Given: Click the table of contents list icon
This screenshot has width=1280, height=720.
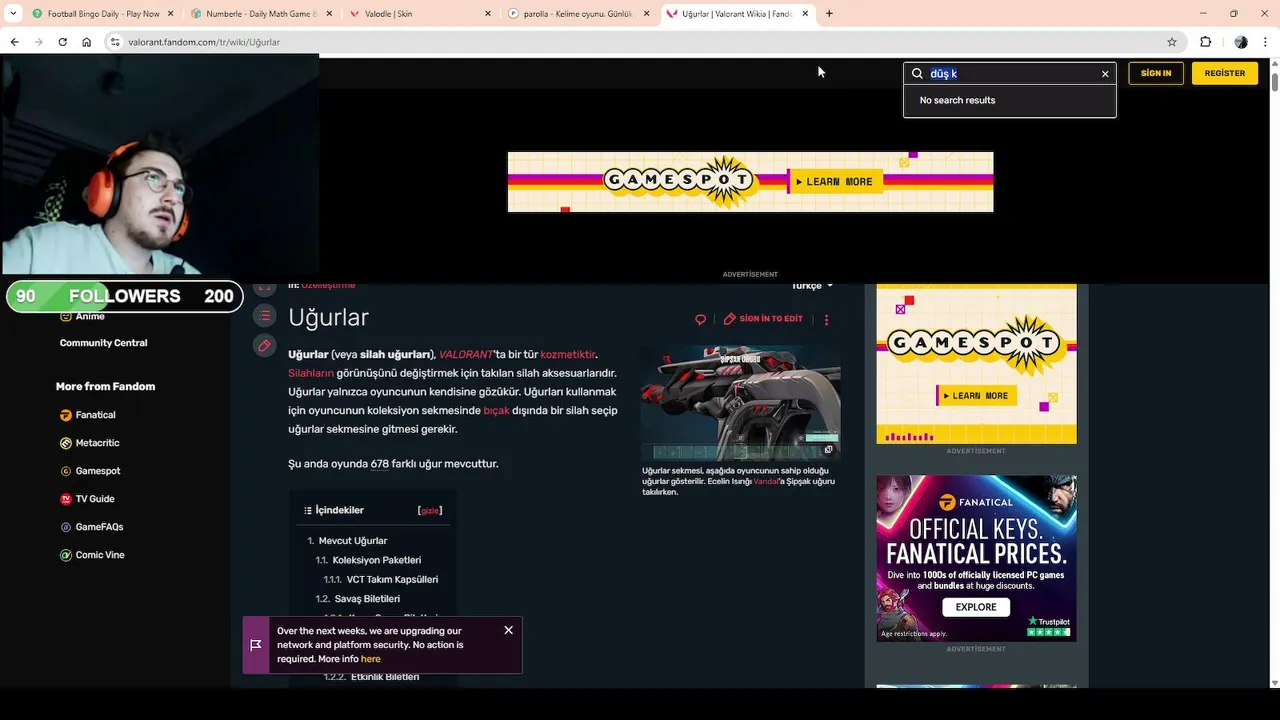Looking at the screenshot, I should [x=264, y=316].
